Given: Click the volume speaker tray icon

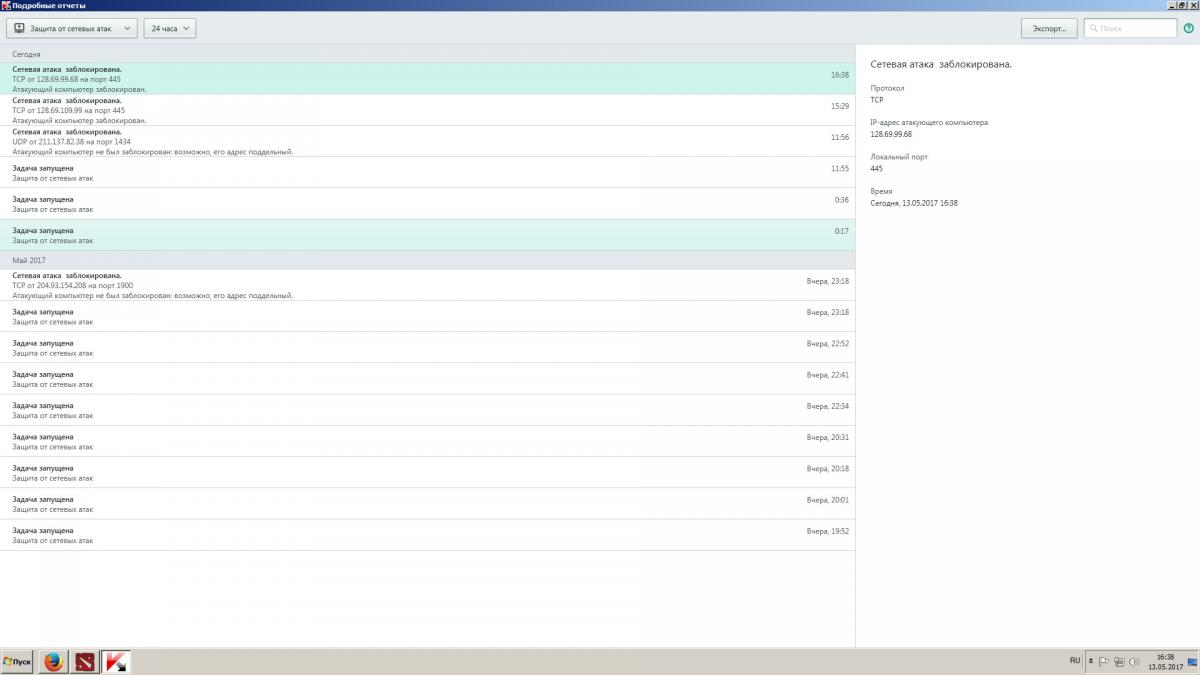Looking at the screenshot, I should [1134, 662].
